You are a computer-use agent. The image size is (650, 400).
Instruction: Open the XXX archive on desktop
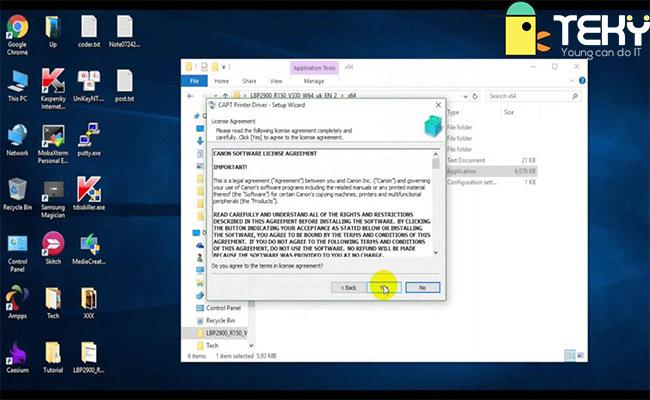pyautogui.click(x=89, y=303)
